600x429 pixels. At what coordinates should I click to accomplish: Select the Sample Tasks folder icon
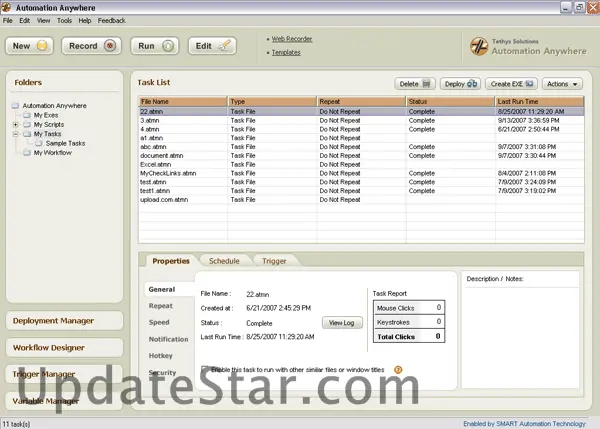[x=39, y=143]
